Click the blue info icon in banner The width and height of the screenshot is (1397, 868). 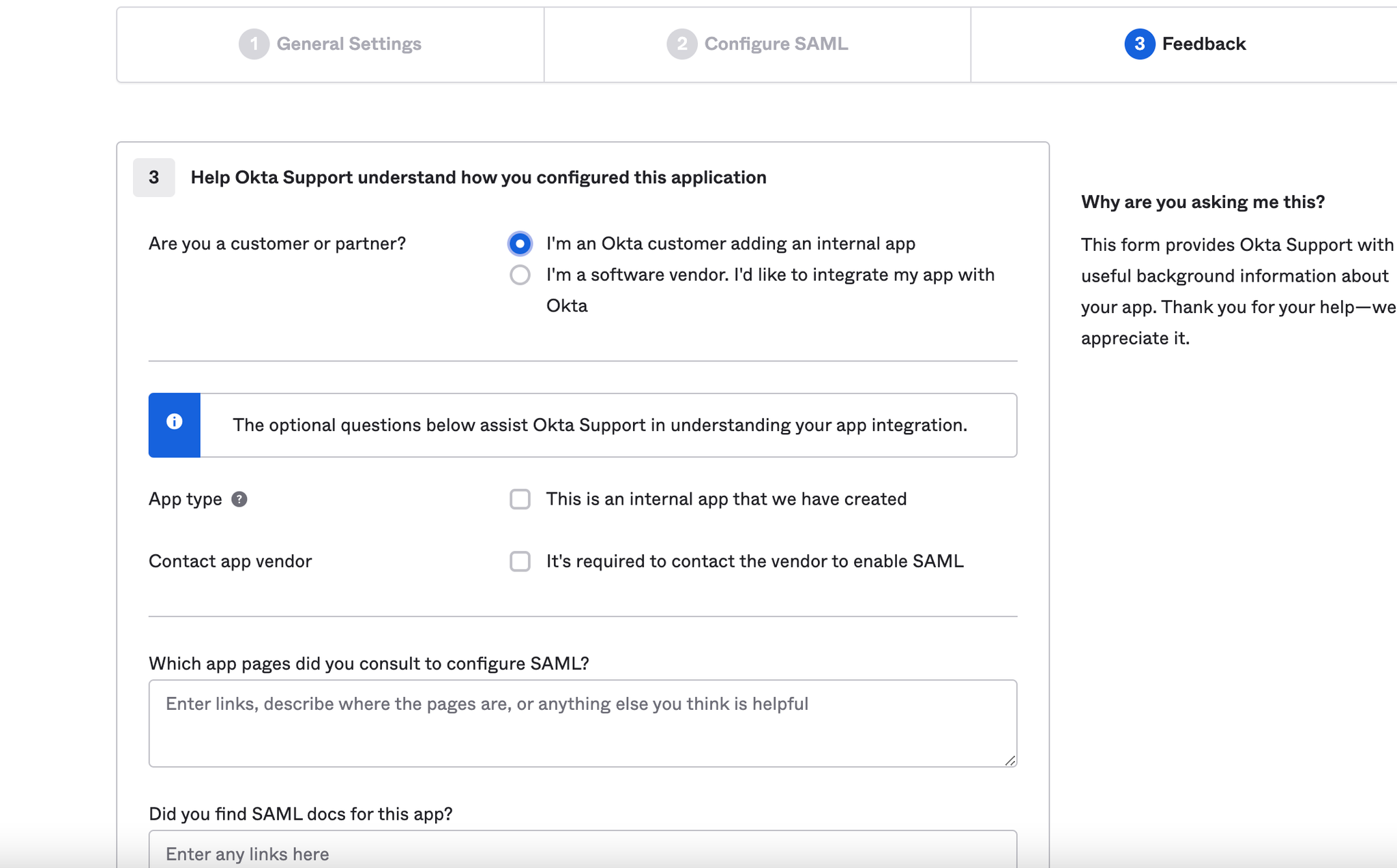pos(175,422)
